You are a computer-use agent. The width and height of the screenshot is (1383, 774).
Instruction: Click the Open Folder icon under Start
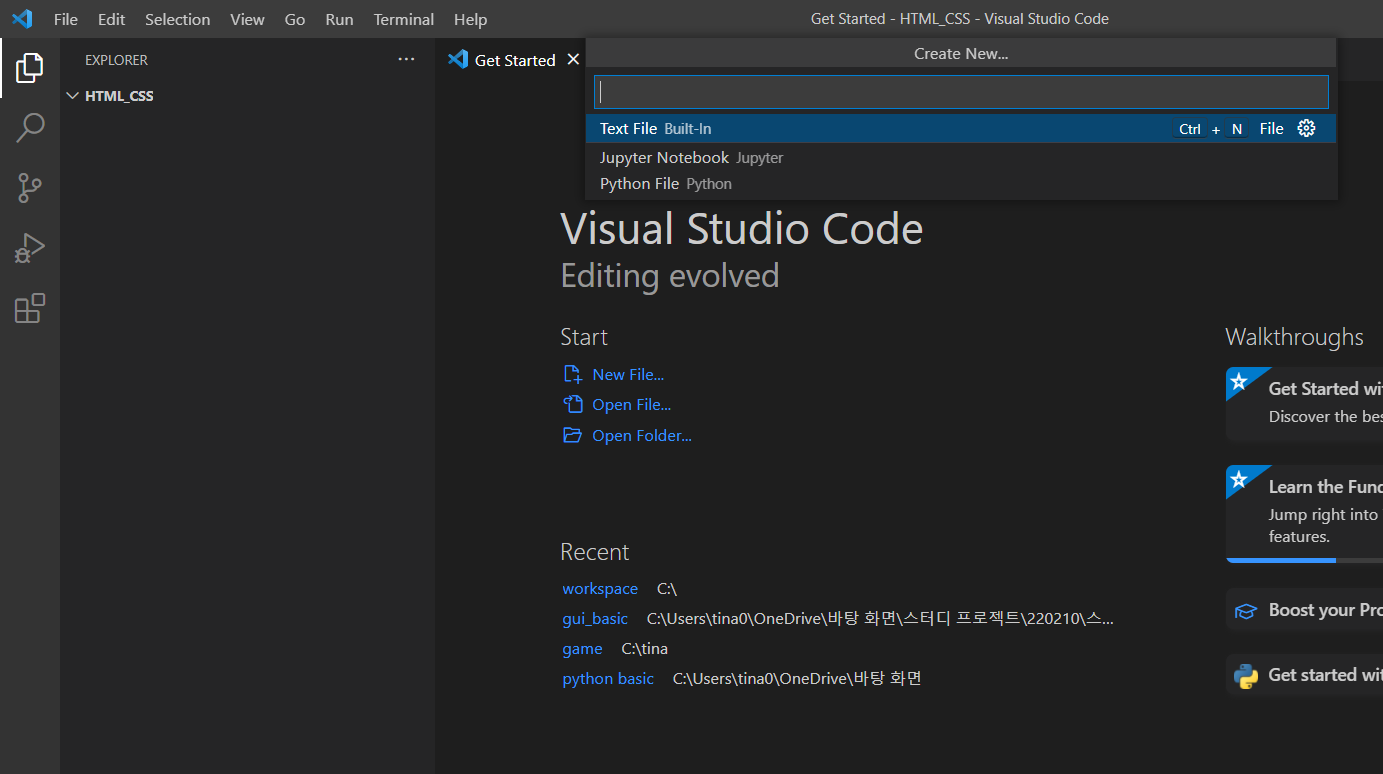tap(572, 435)
